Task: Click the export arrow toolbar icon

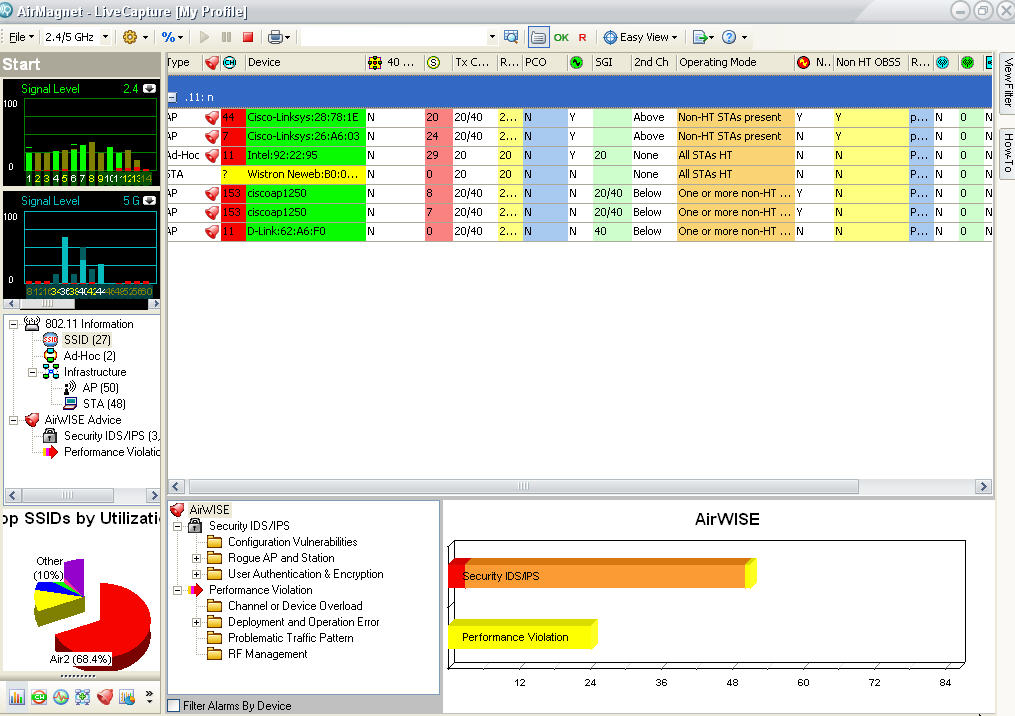Action: (x=700, y=37)
